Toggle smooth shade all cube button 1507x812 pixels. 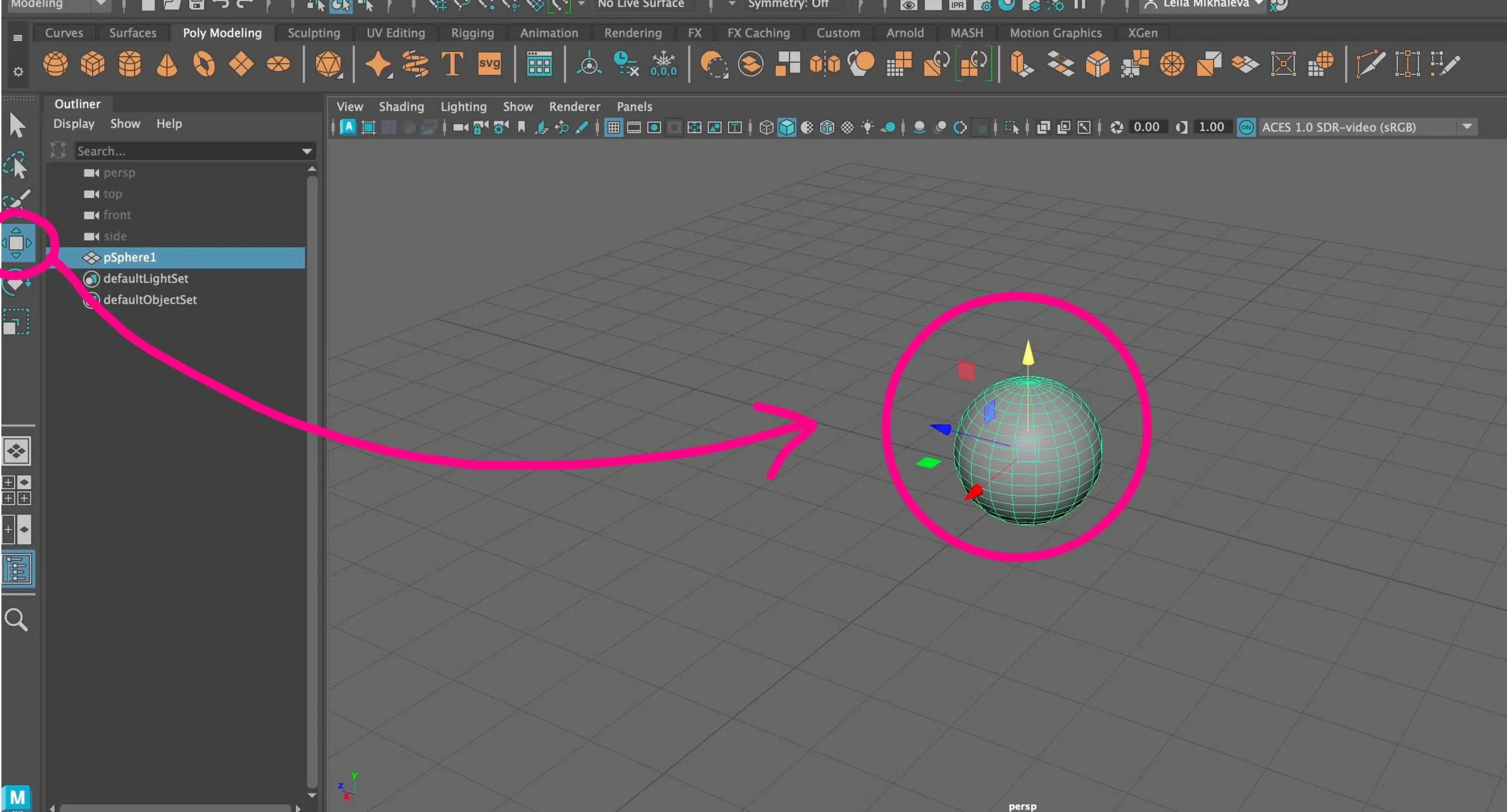[x=787, y=127]
